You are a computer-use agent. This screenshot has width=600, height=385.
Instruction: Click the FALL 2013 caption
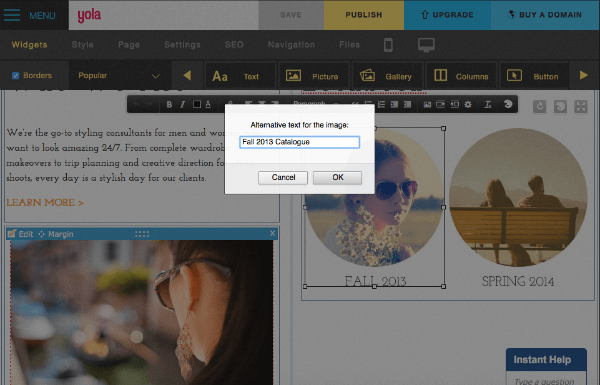tap(375, 281)
